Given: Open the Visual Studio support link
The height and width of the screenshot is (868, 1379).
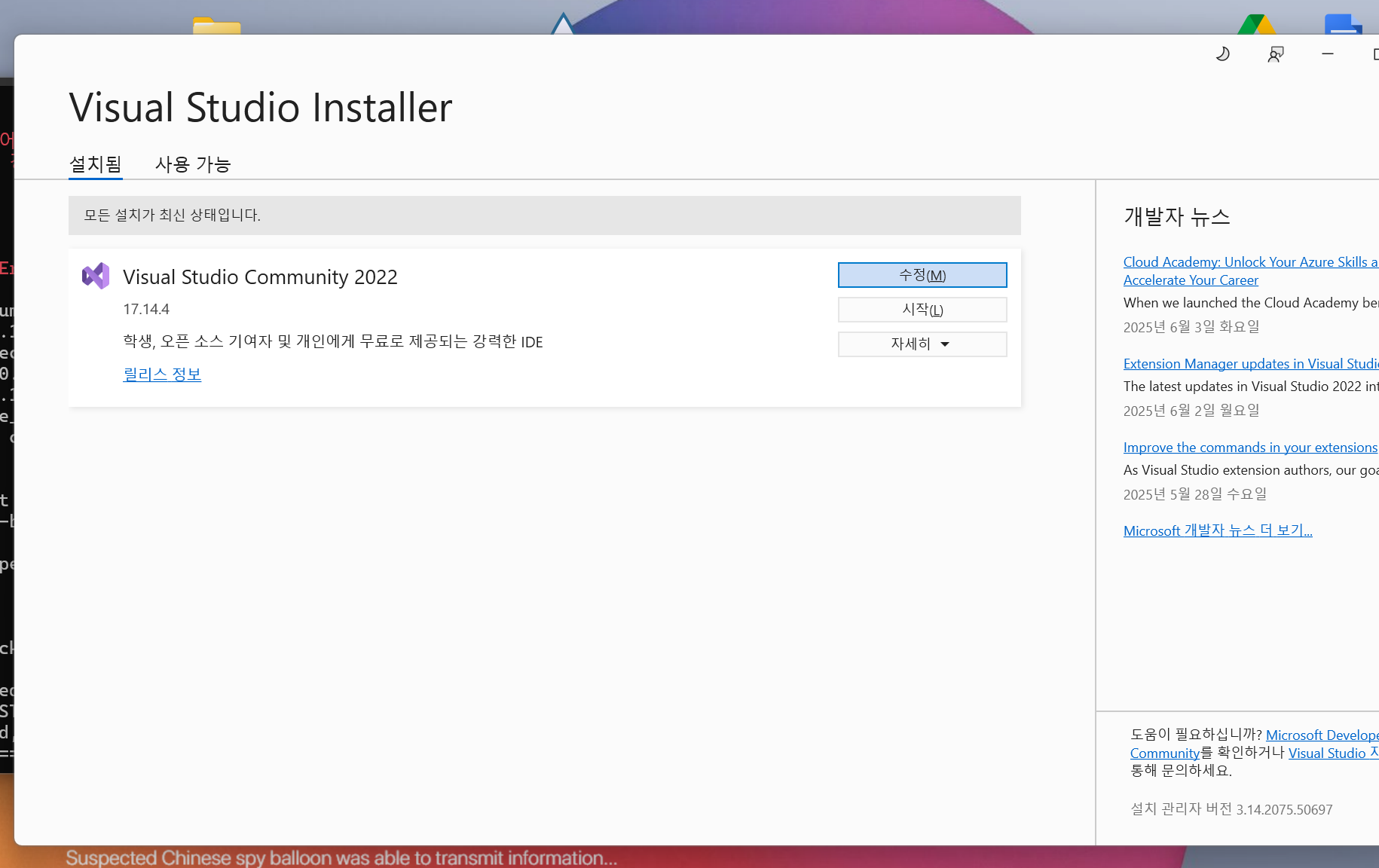Looking at the screenshot, I should pyautogui.click(x=1334, y=753).
